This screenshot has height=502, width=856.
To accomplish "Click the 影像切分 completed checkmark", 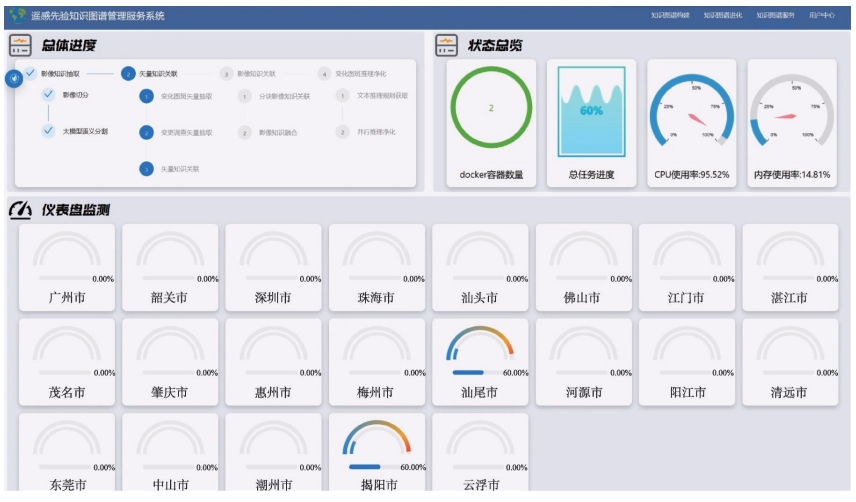I will 48,95.
